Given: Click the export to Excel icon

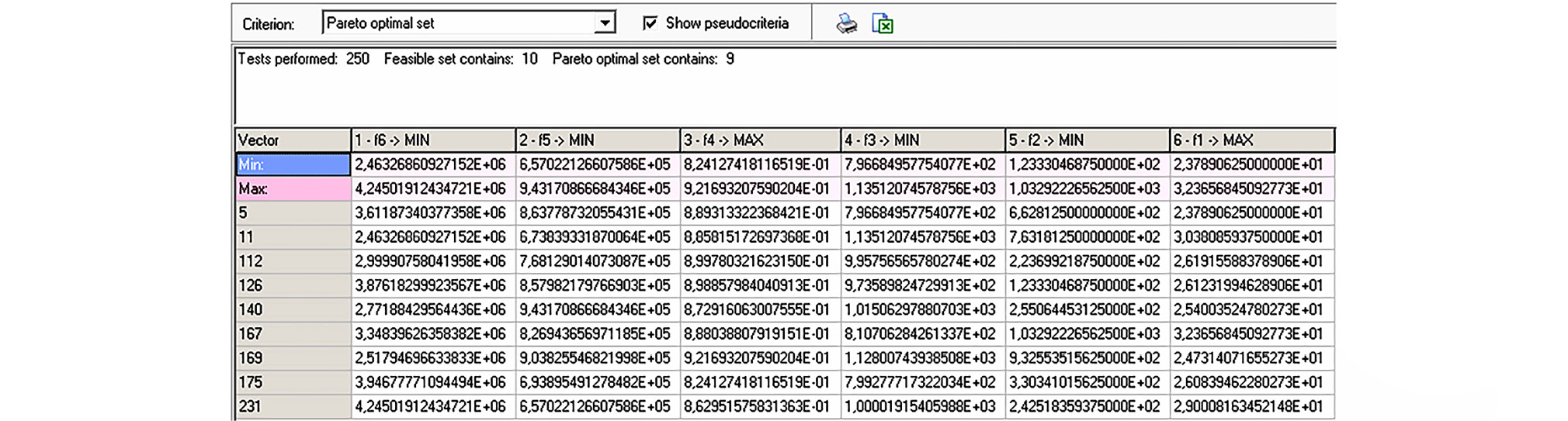Looking at the screenshot, I should [x=883, y=24].
